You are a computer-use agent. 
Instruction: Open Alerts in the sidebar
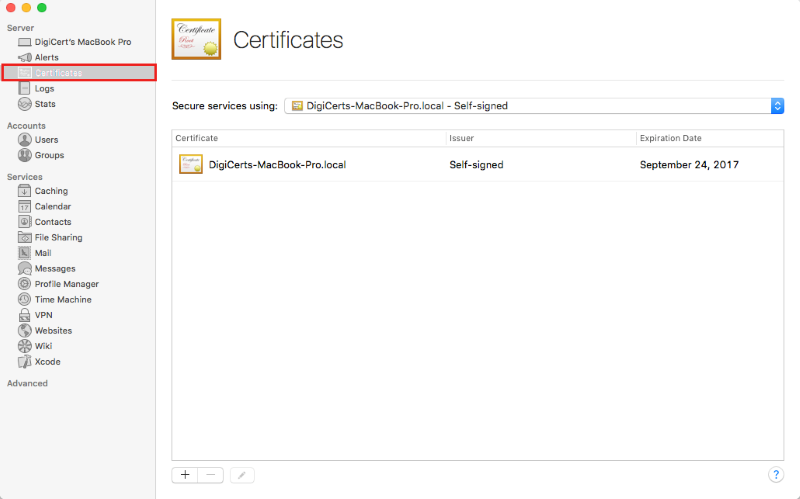pyautogui.click(x=46, y=57)
